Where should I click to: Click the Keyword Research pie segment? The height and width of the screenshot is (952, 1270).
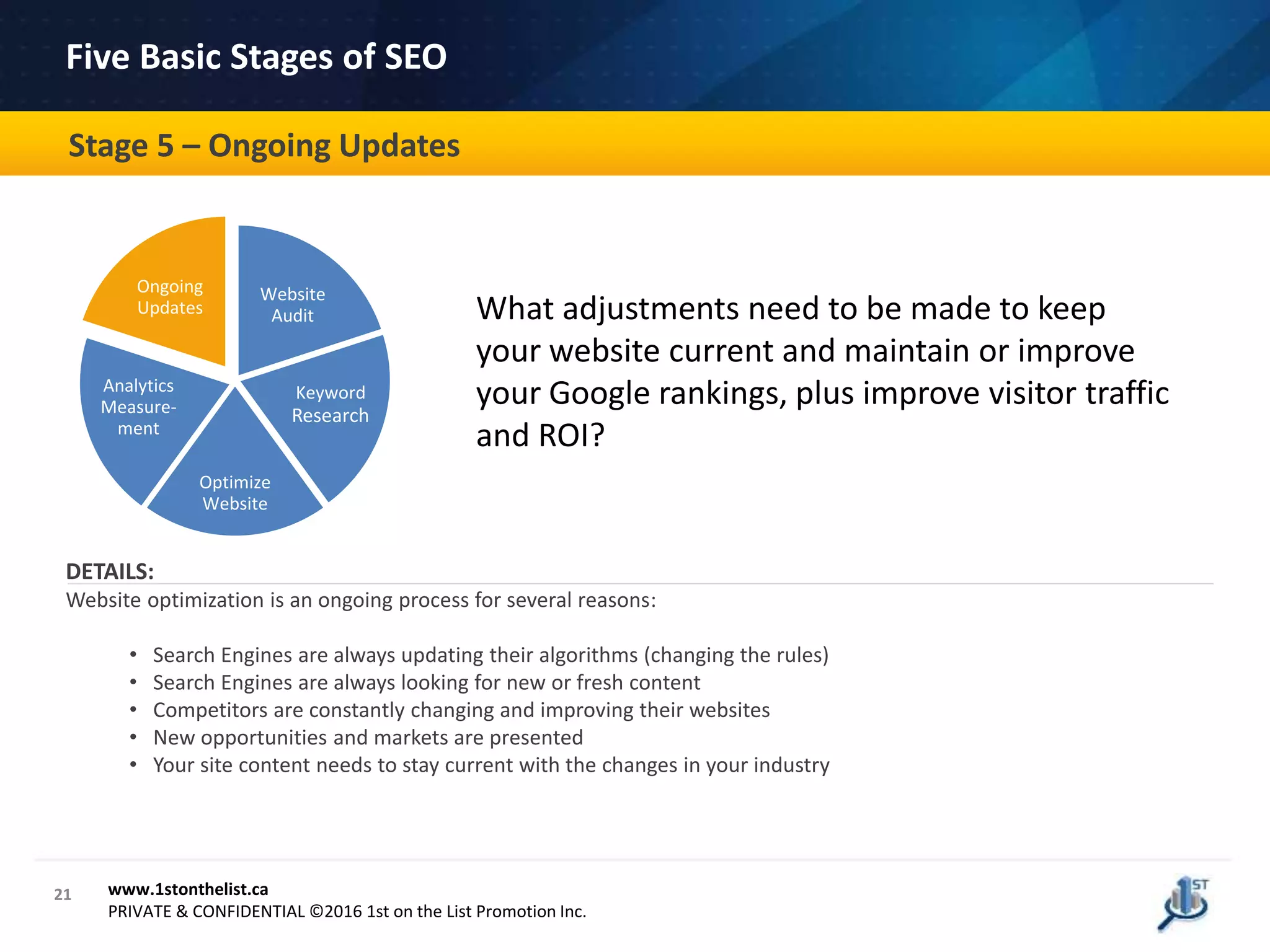coord(330,404)
